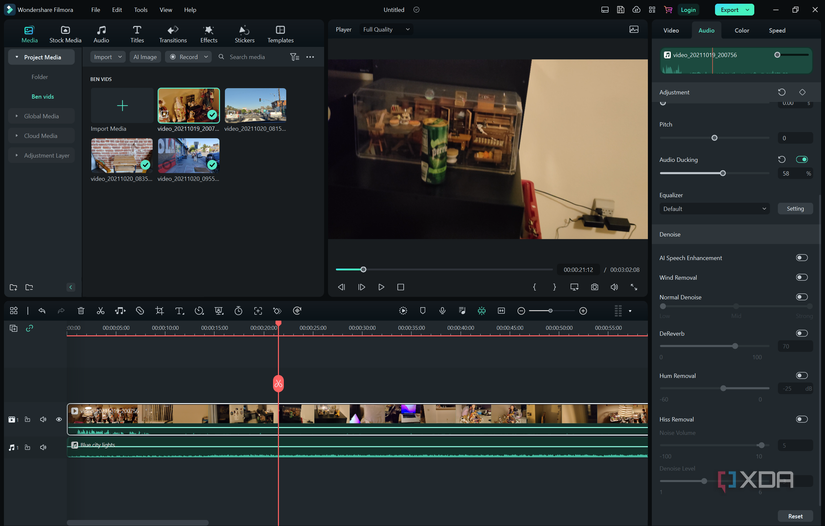This screenshot has width=825, height=526.
Task: Click the delete trash icon in timeline toolbar
Action: pos(81,311)
